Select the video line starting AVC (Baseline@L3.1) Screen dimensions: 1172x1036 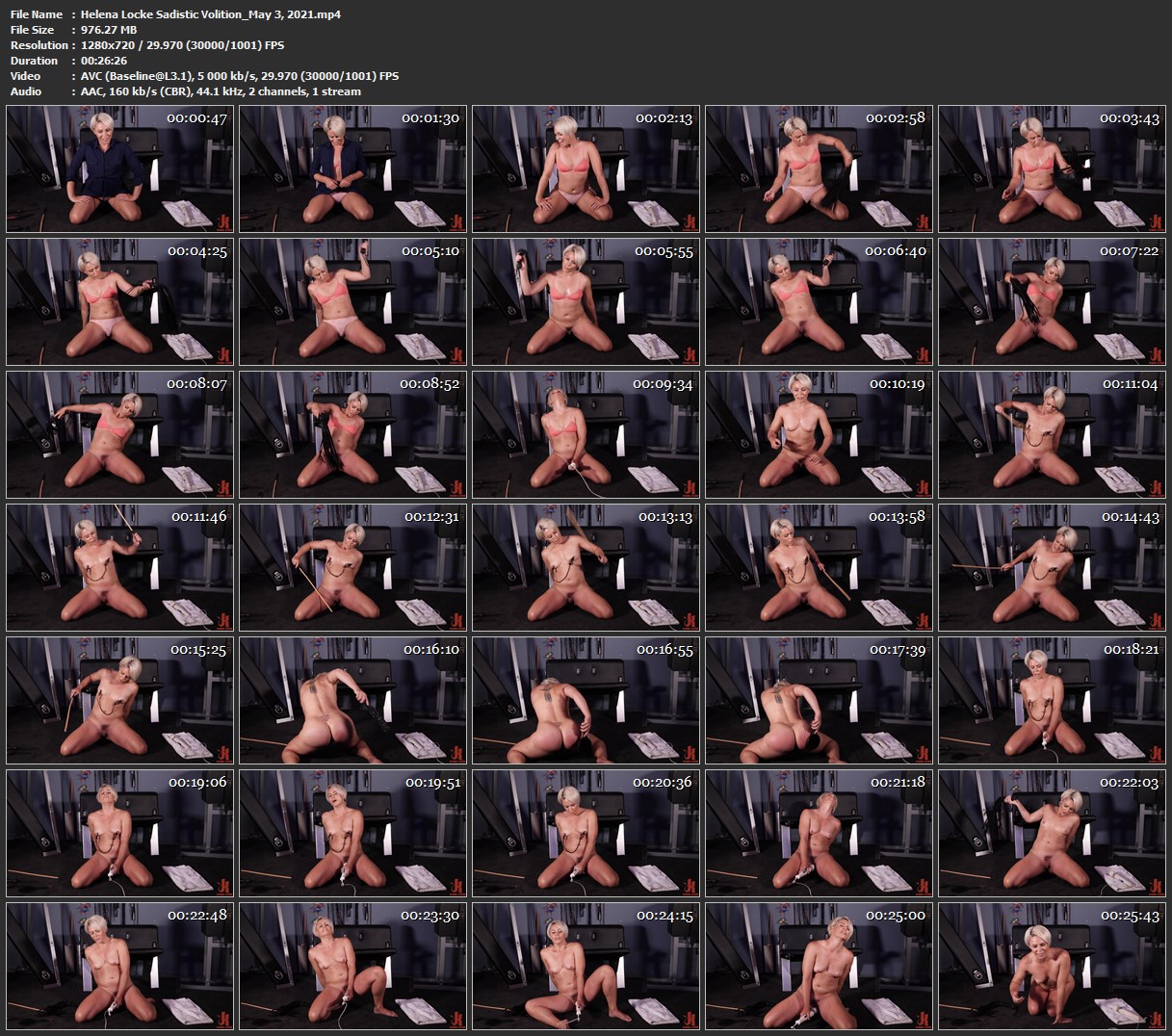click(x=240, y=76)
